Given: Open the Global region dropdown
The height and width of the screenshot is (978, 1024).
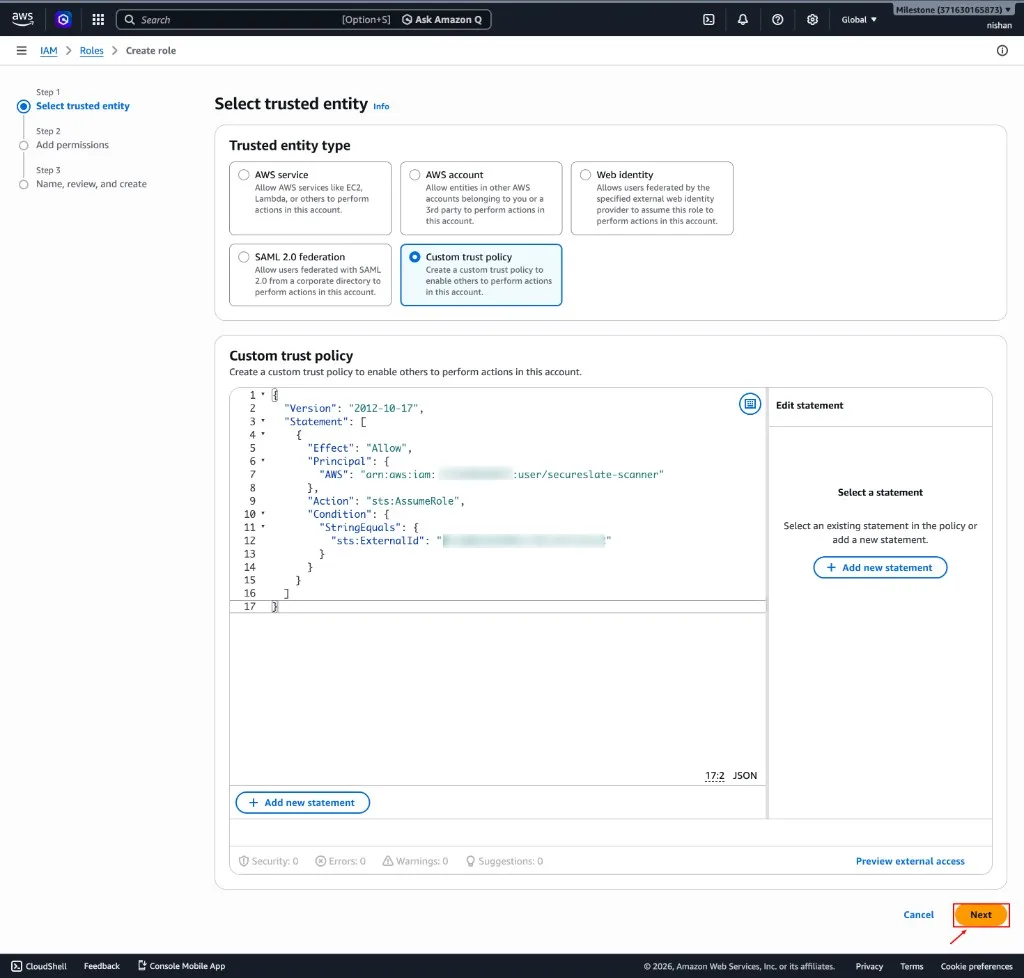Looking at the screenshot, I should tap(859, 20).
